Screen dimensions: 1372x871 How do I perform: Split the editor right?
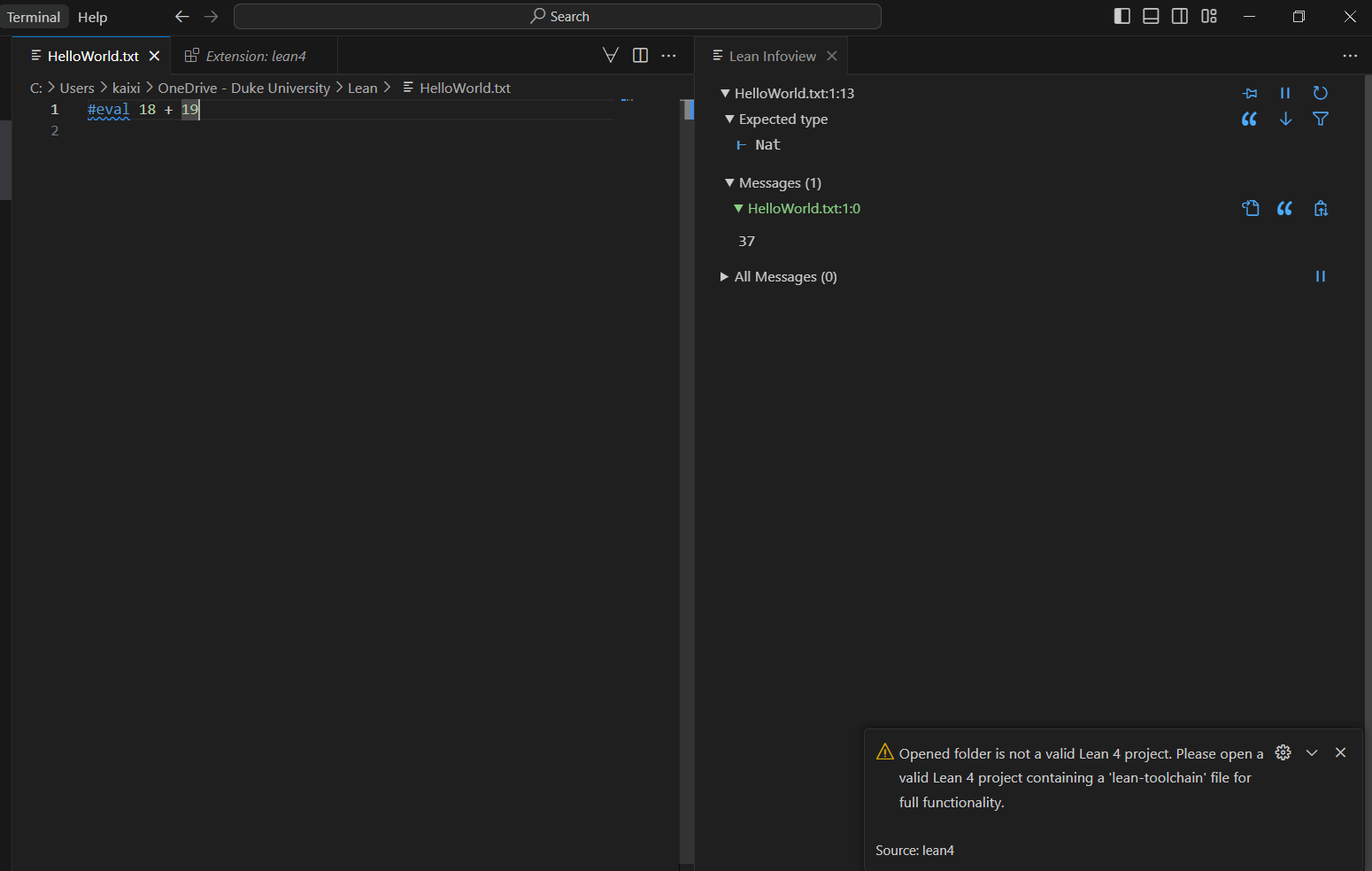(x=640, y=56)
